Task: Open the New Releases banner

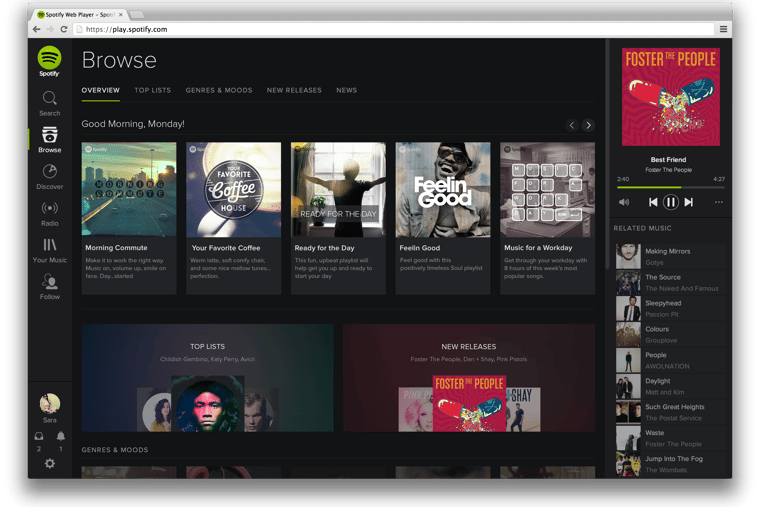Action: [468, 377]
